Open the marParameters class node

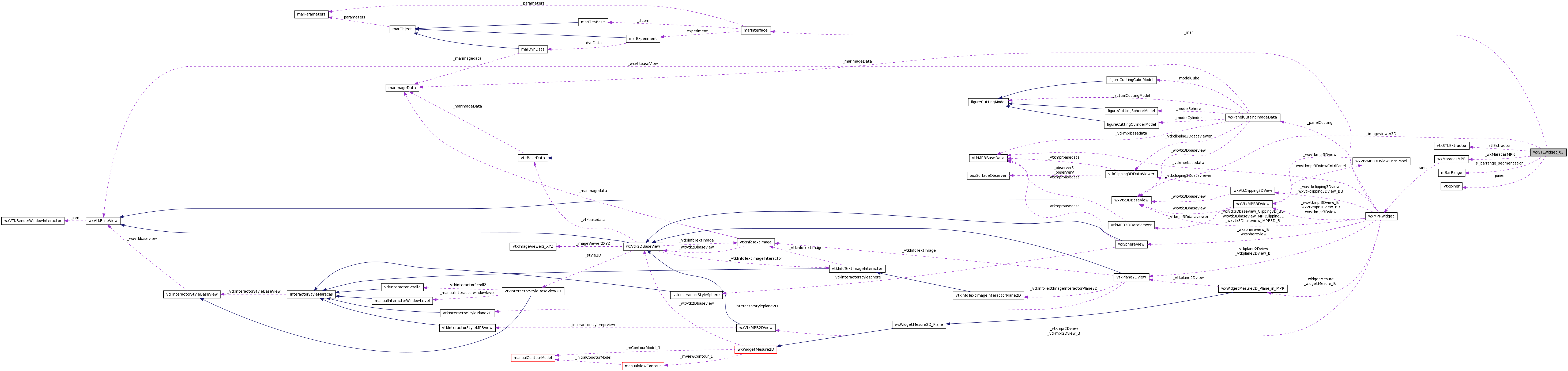(311, 14)
